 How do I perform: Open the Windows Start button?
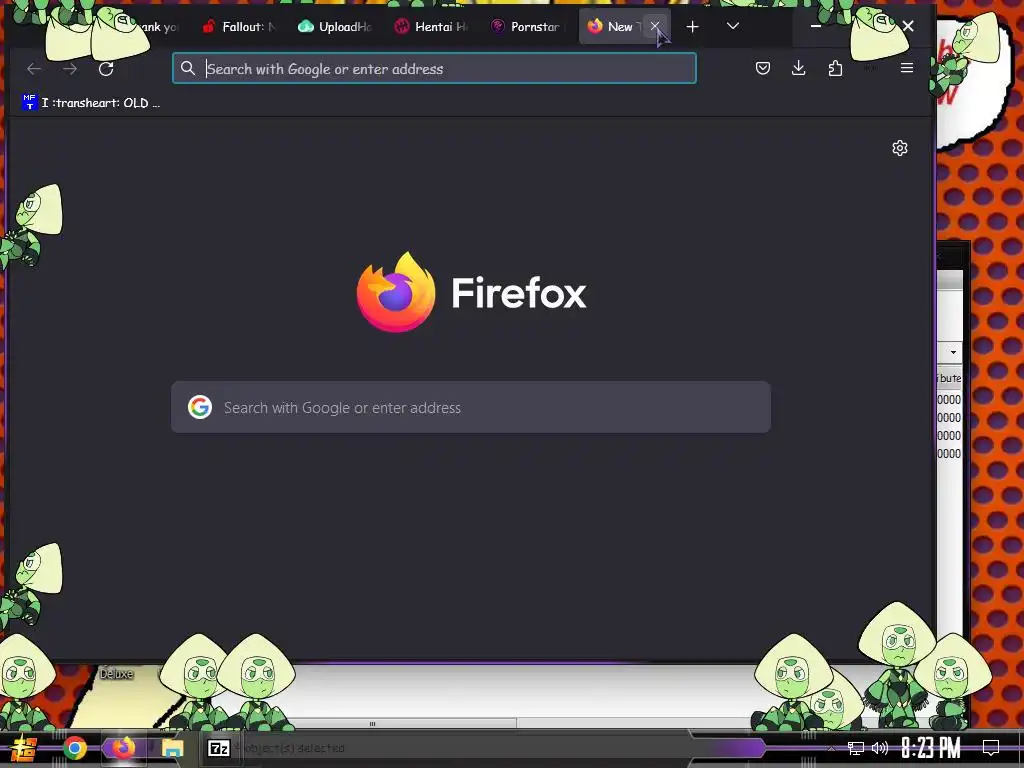point(23,748)
